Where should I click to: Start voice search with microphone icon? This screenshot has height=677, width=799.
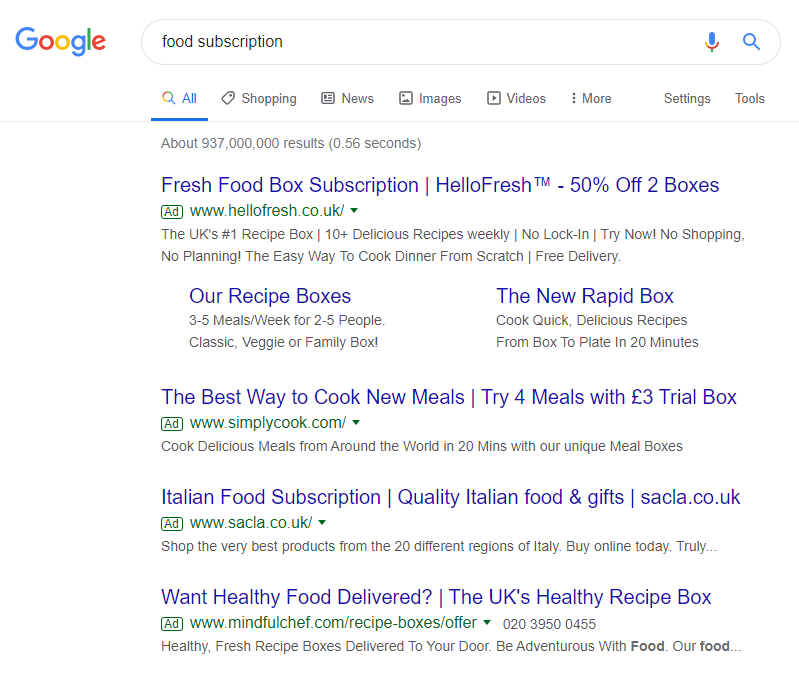click(712, 42)
